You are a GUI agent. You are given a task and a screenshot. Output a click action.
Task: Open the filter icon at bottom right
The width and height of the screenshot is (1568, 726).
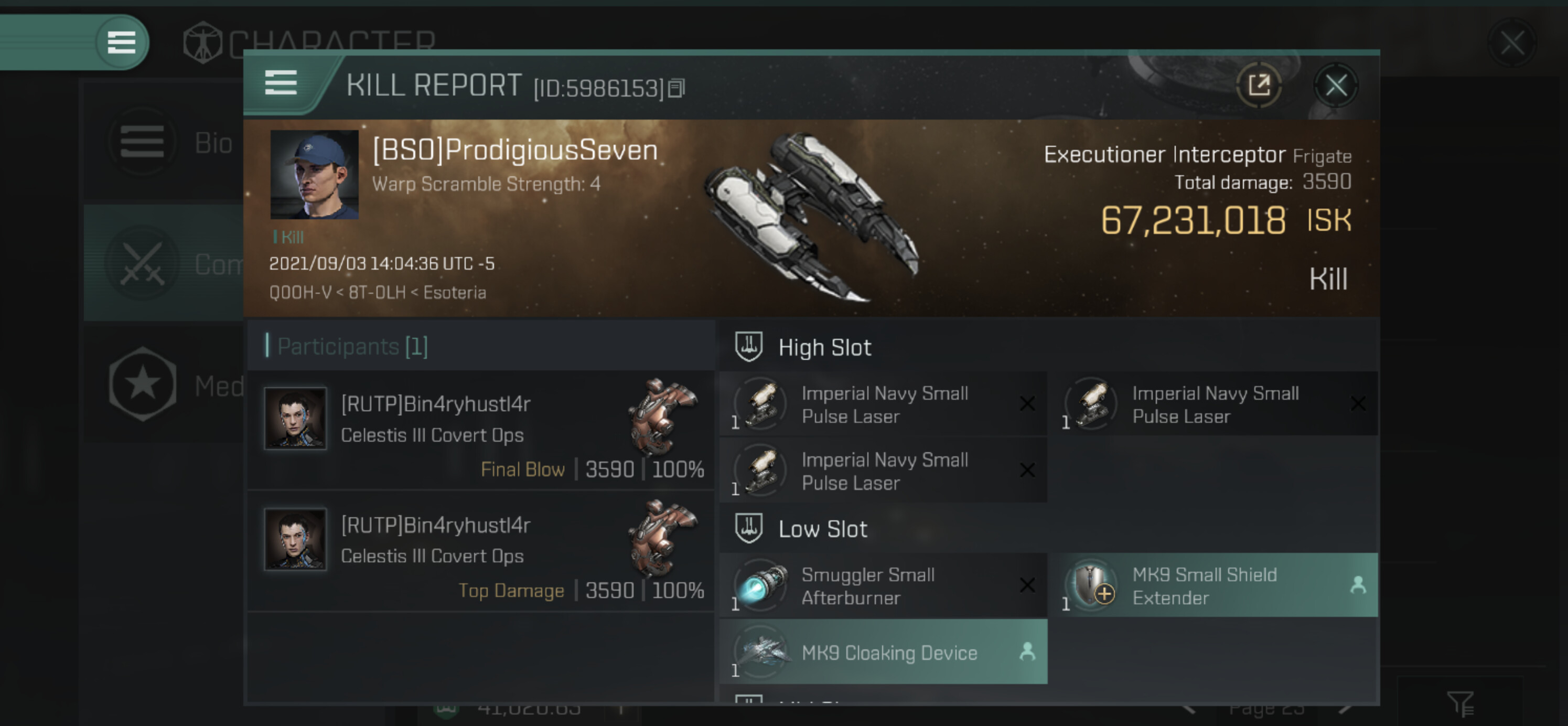point(1459,703)
